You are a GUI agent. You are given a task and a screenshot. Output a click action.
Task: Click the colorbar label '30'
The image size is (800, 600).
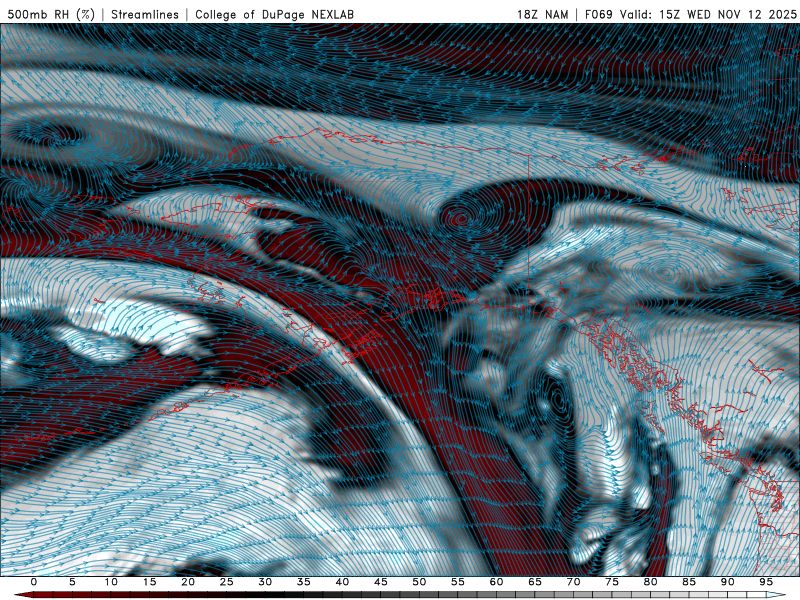[265, 582]
